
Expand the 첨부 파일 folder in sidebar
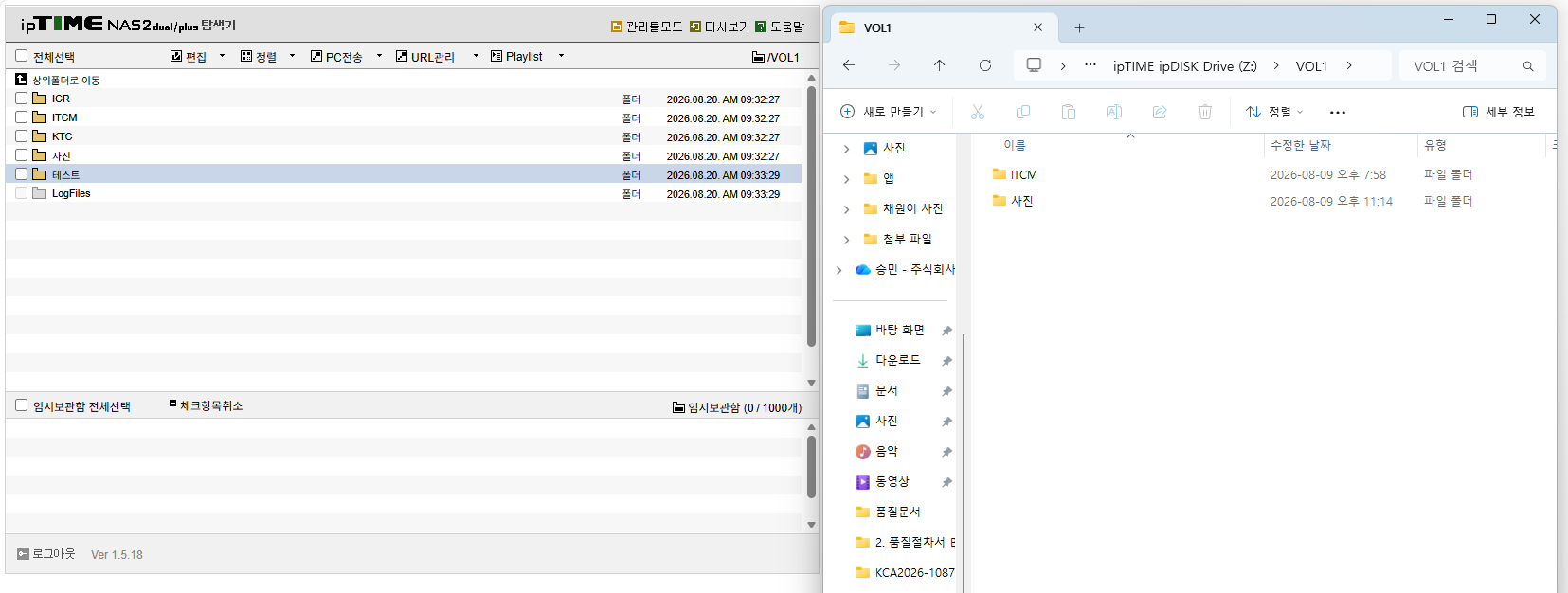coord(846,240)
